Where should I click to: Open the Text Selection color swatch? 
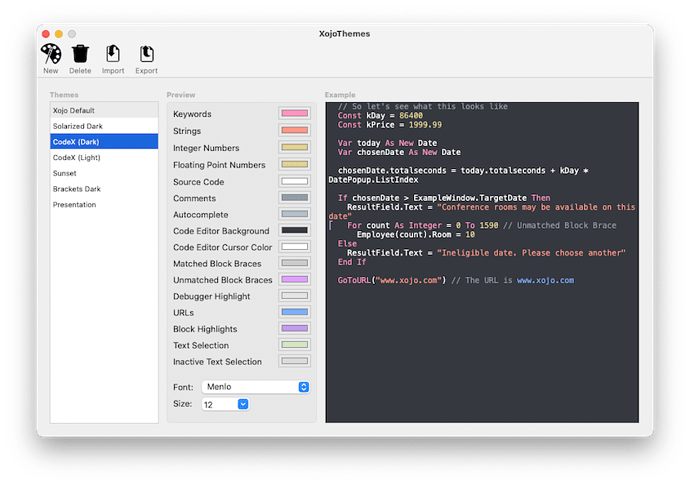click(294, 345)
